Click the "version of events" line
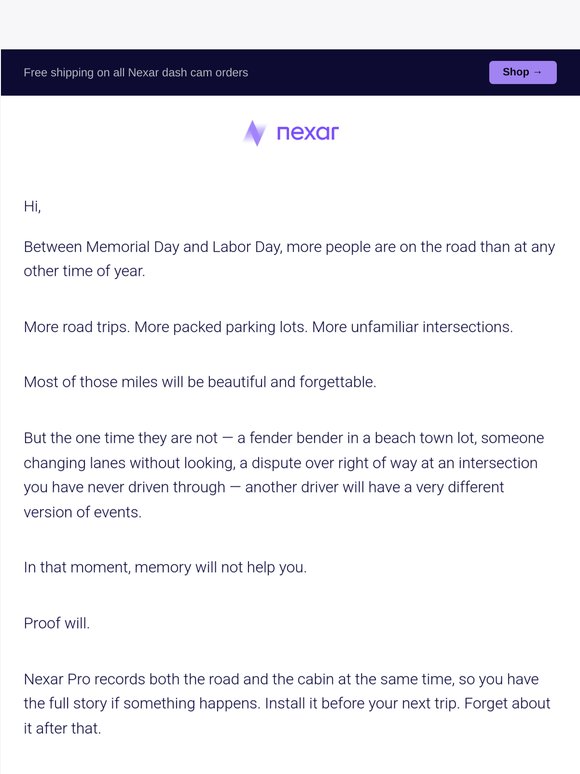This screenshot has height=774, width=580. click(82, 512)
